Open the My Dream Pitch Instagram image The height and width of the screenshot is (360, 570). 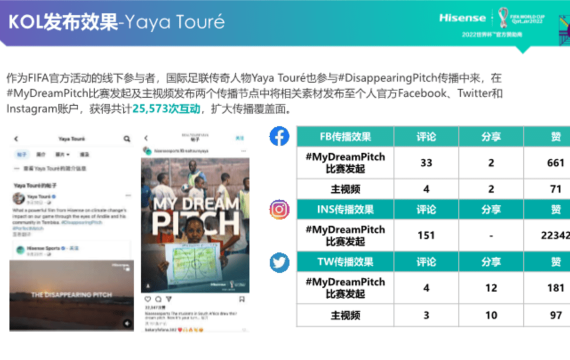tap(195, 225)
